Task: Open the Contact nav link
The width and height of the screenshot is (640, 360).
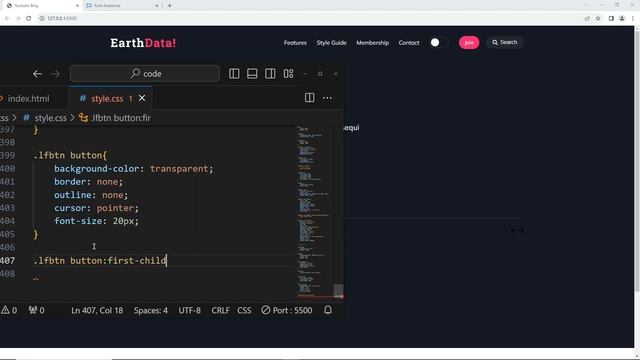Action: (409, 43)
